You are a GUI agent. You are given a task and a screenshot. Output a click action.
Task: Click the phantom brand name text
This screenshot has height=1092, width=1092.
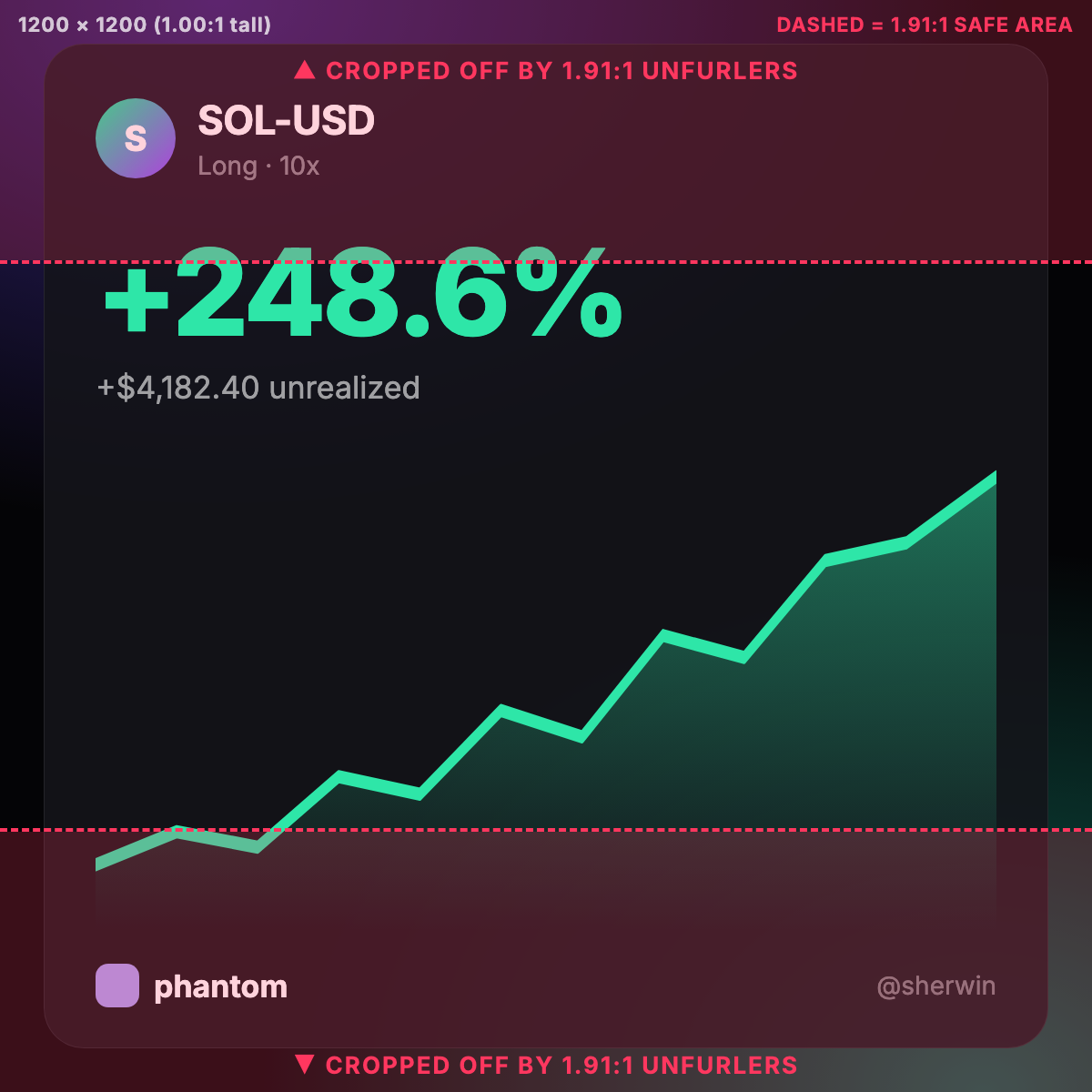(221, 986)
